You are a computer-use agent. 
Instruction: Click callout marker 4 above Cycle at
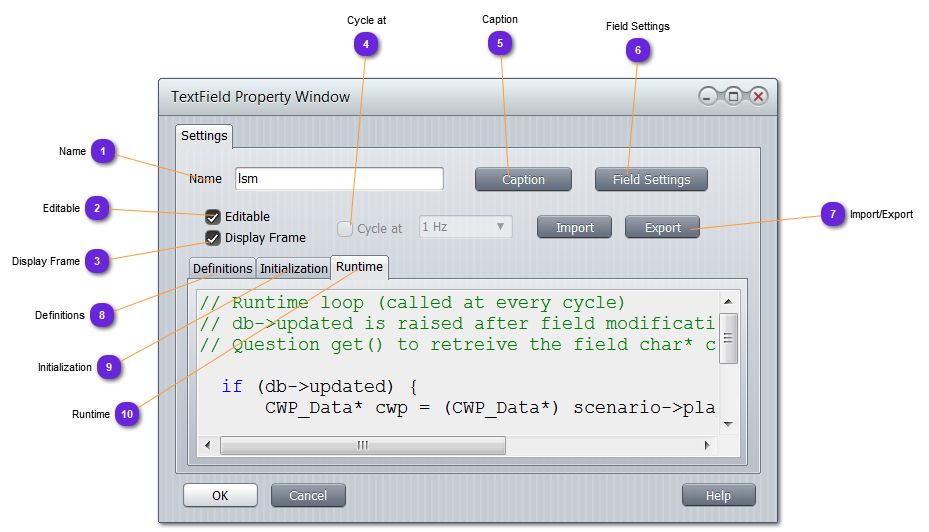(x=366, y=44)
